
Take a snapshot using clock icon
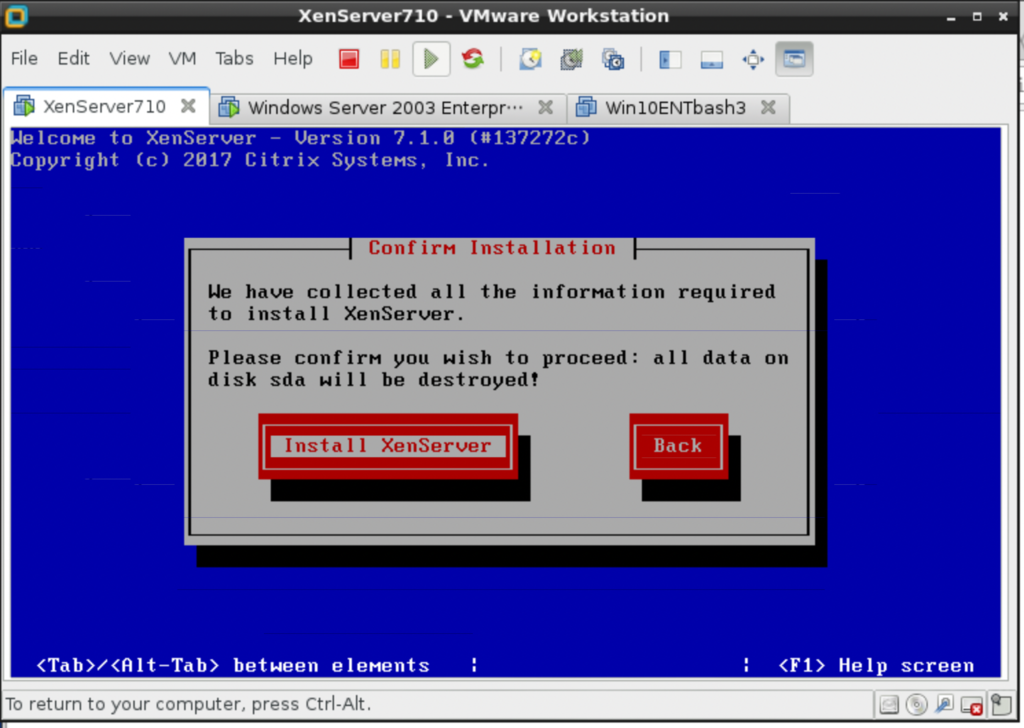click(530, 59)
